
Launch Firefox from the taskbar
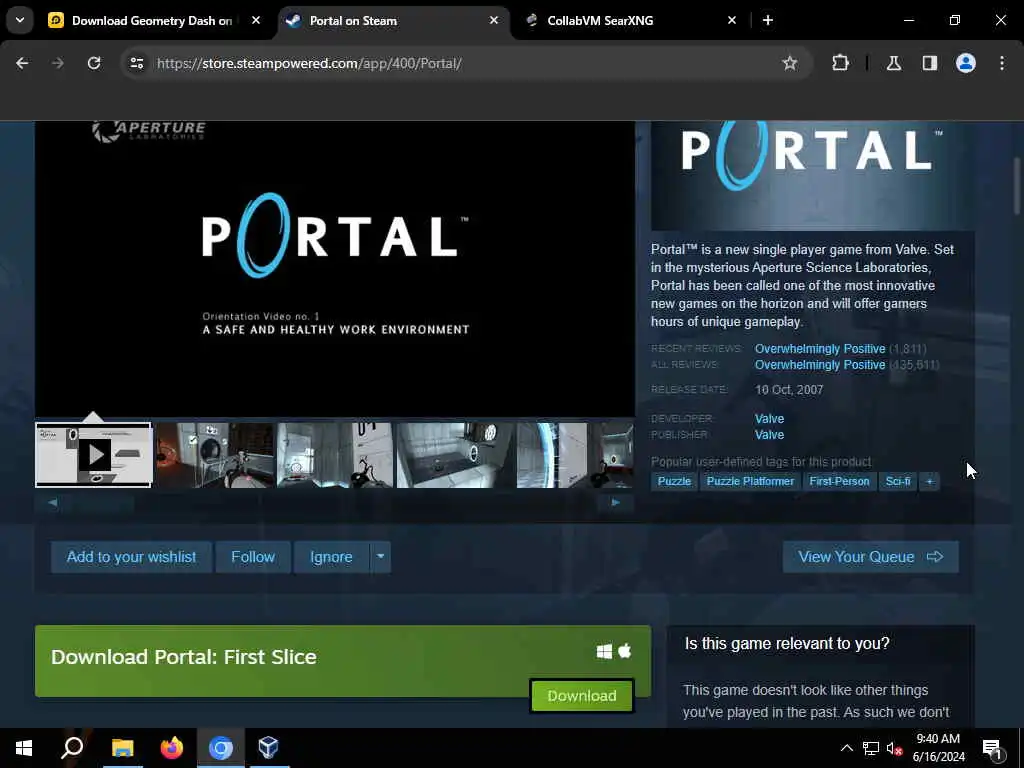click(172, 748)
